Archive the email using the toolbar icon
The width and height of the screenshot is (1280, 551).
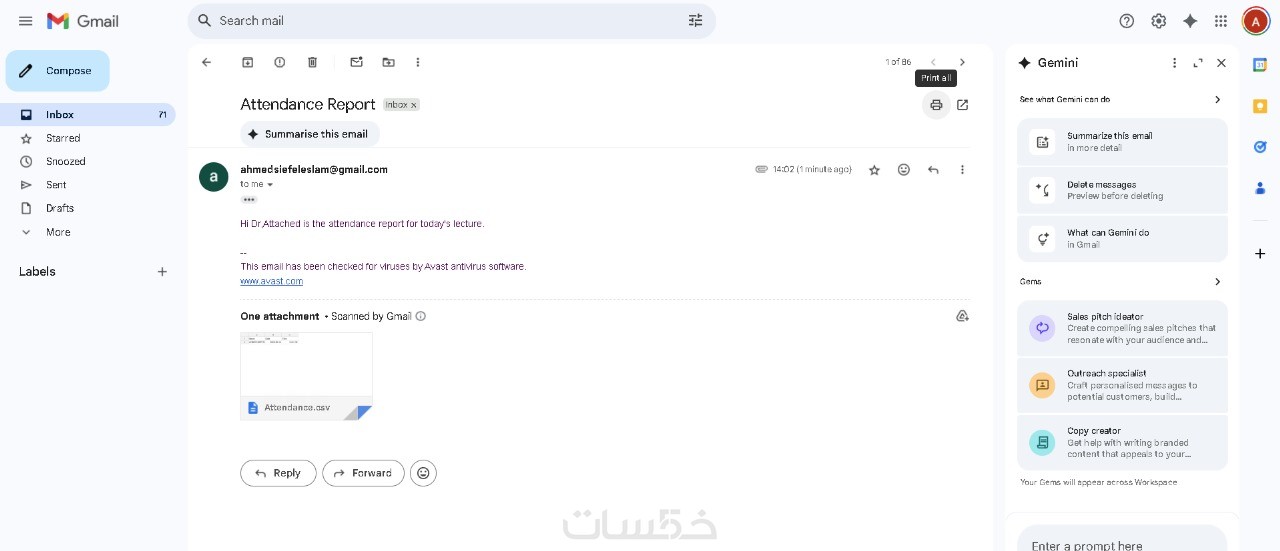click(248, 62)
